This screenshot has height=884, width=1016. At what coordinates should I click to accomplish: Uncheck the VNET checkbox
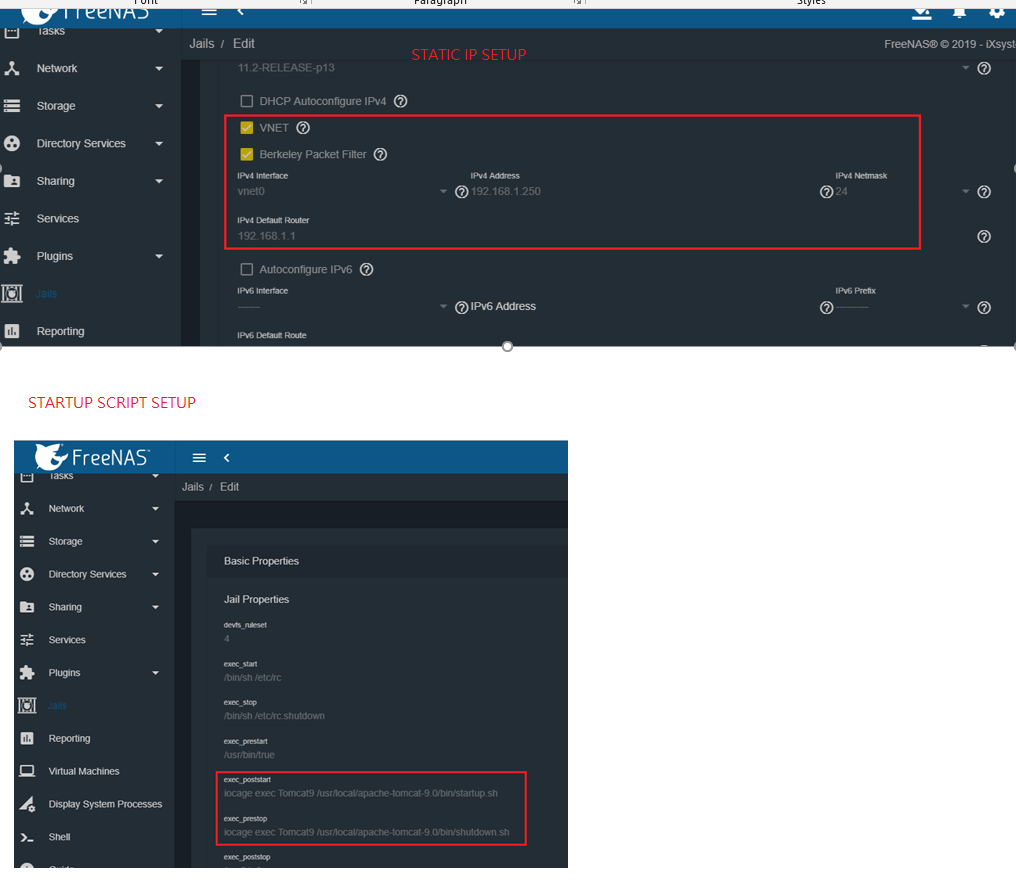coord(246,128)
